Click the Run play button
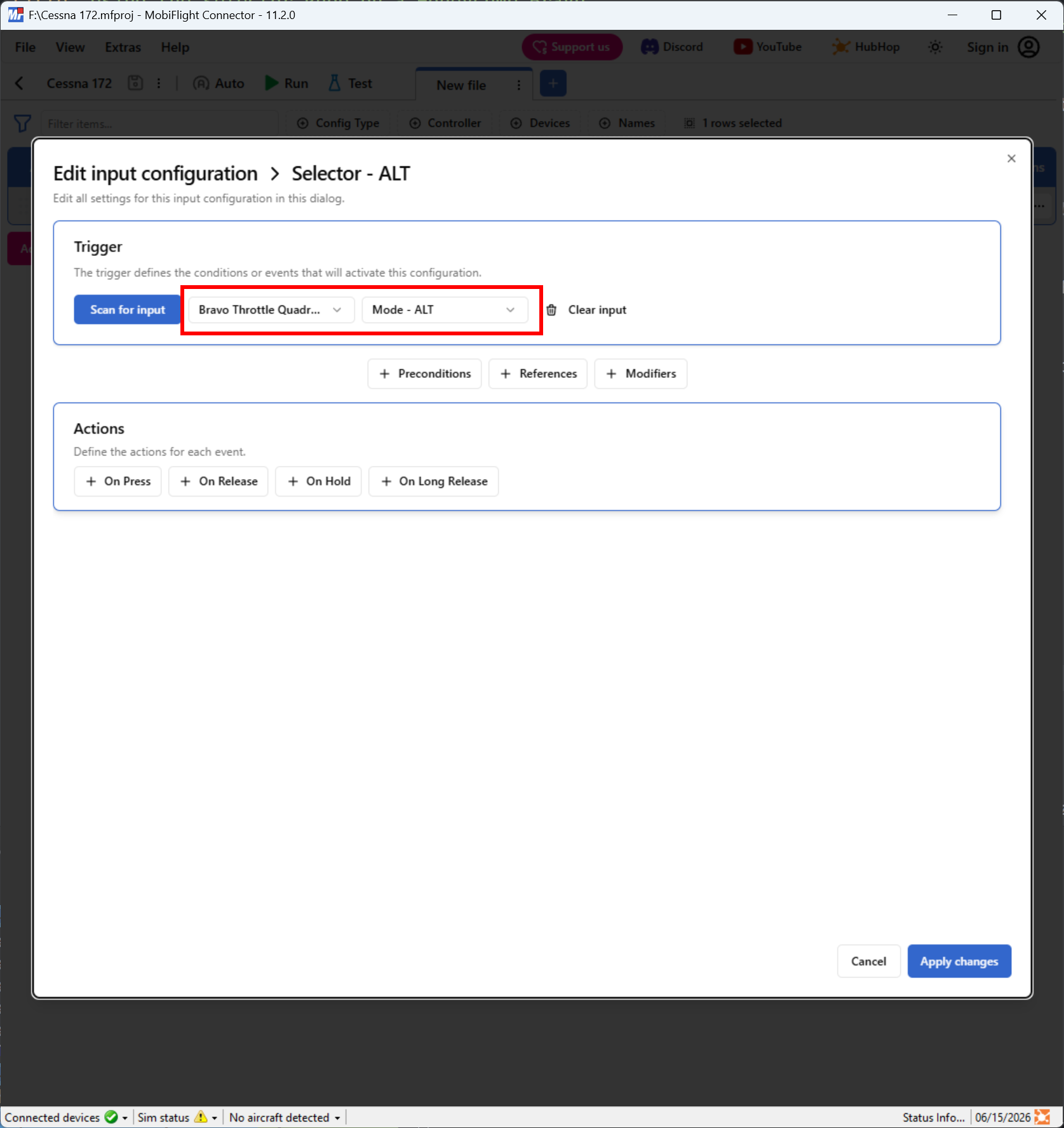The image size is (1064, 1128). [287, 83]
